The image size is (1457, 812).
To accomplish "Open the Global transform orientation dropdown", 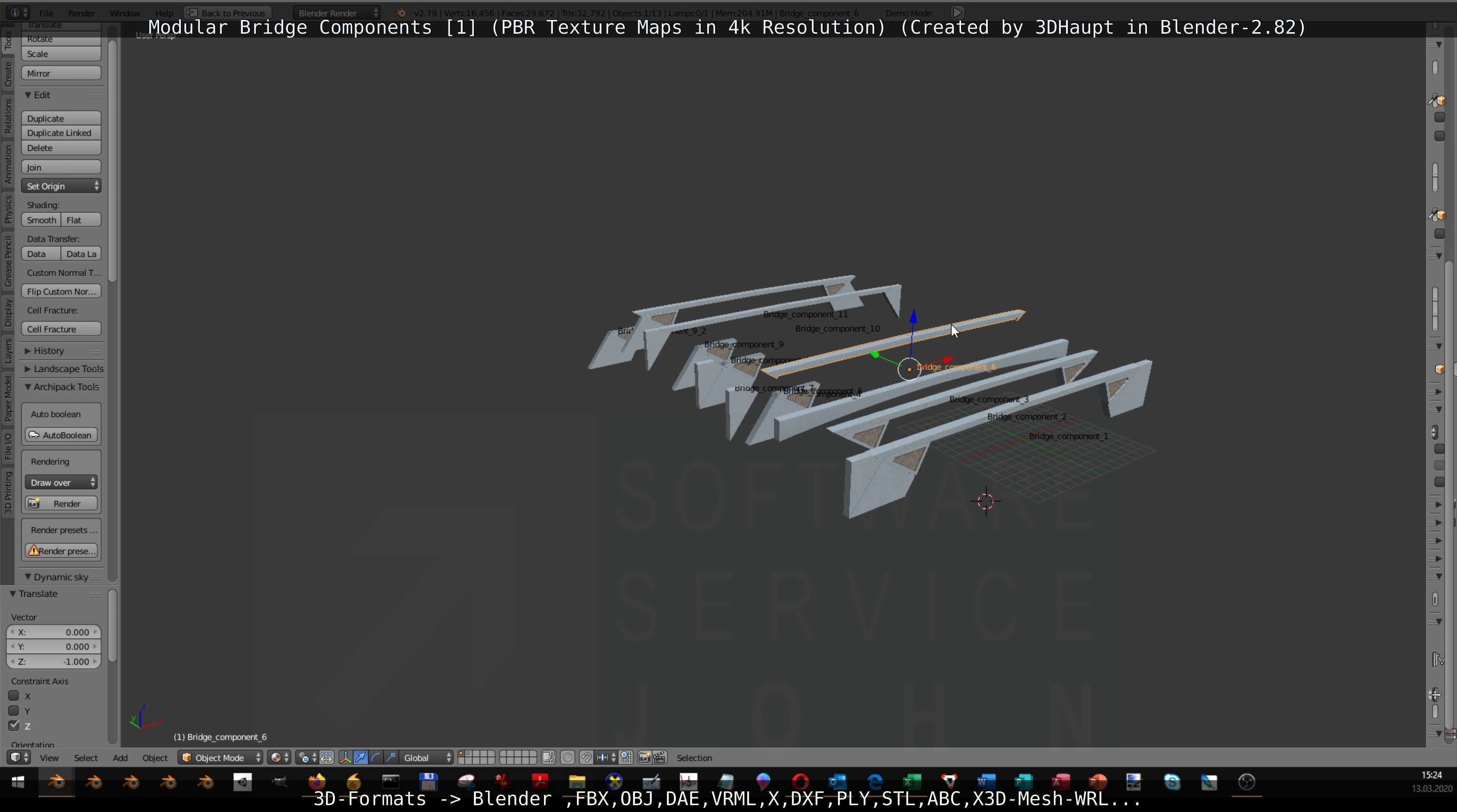I will (x=427, y=758).
